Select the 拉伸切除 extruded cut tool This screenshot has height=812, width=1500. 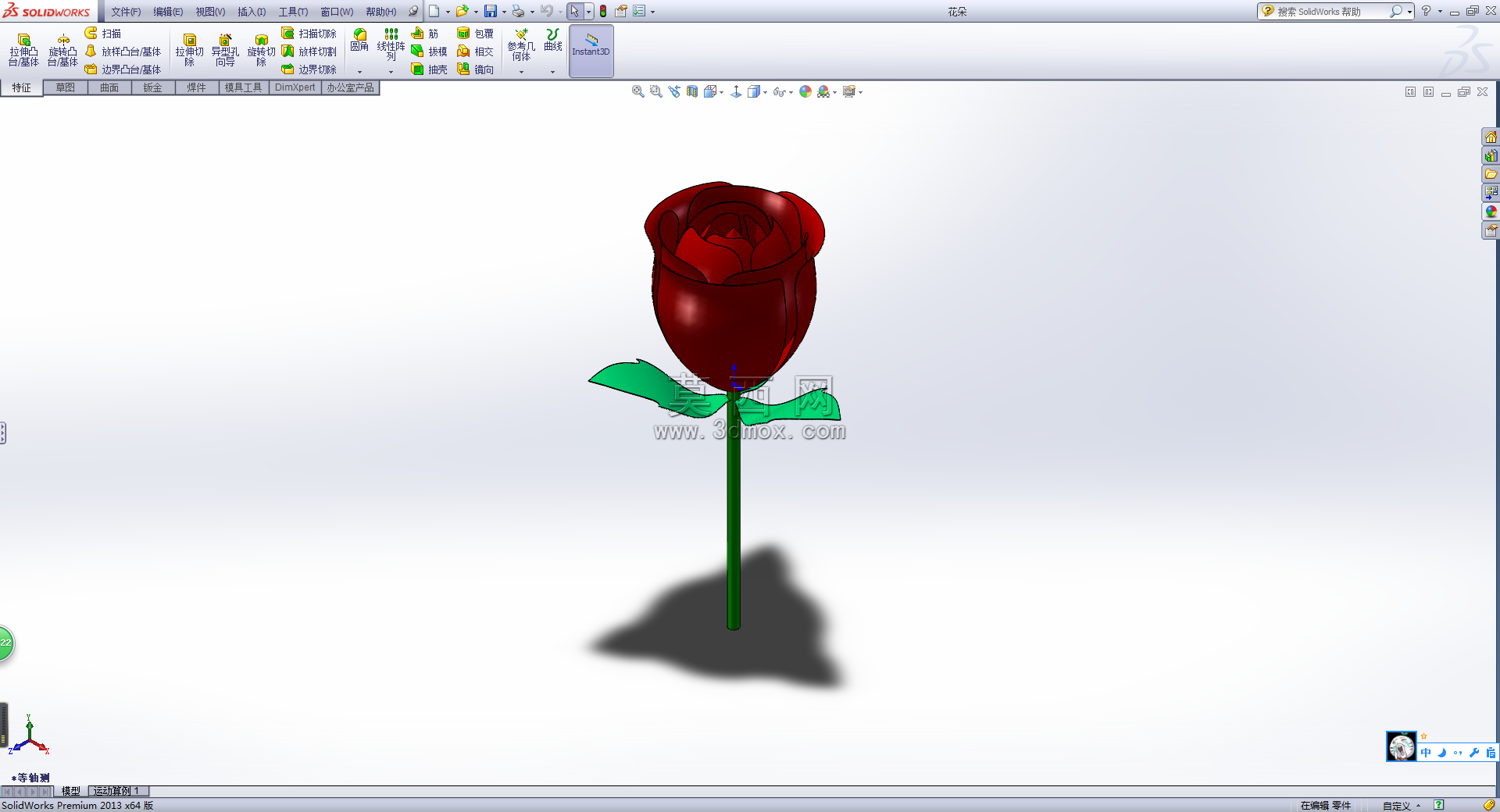pyautogui.click(x=189, y=50)
